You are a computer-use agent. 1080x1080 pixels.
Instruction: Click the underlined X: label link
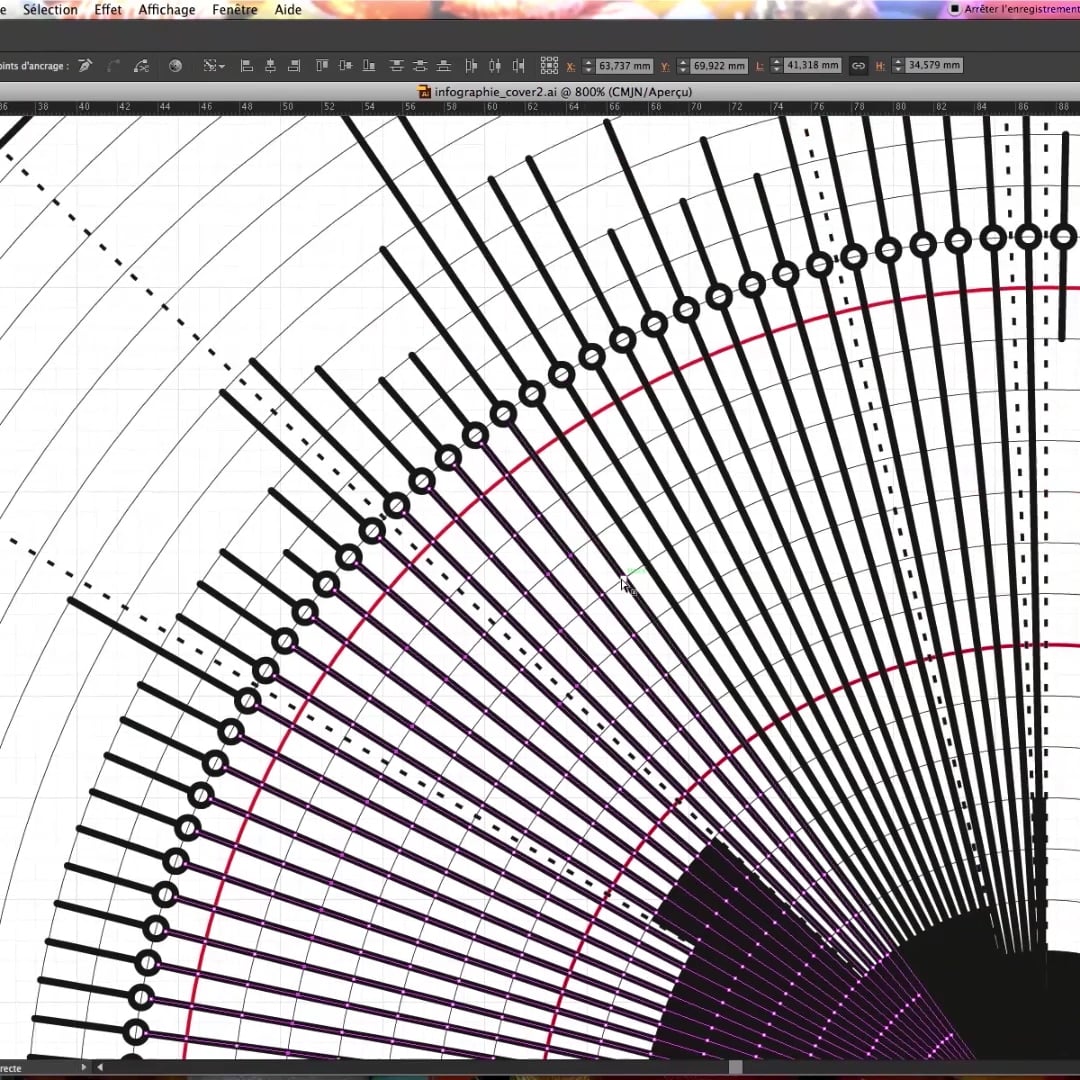pyautogui.click(x=571, y=67)
